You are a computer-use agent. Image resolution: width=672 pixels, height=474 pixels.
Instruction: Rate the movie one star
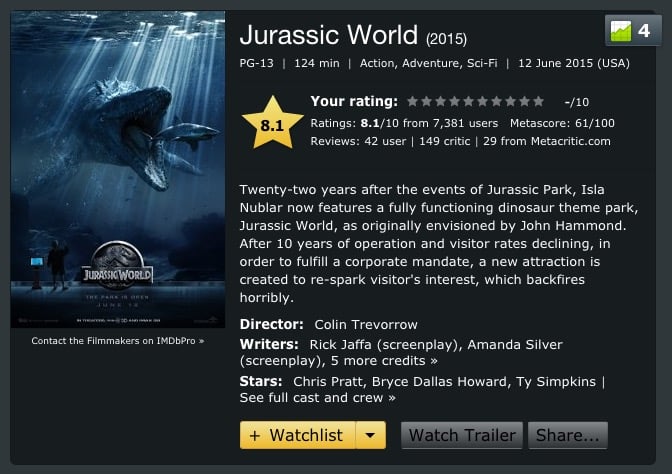pos(412,102)
